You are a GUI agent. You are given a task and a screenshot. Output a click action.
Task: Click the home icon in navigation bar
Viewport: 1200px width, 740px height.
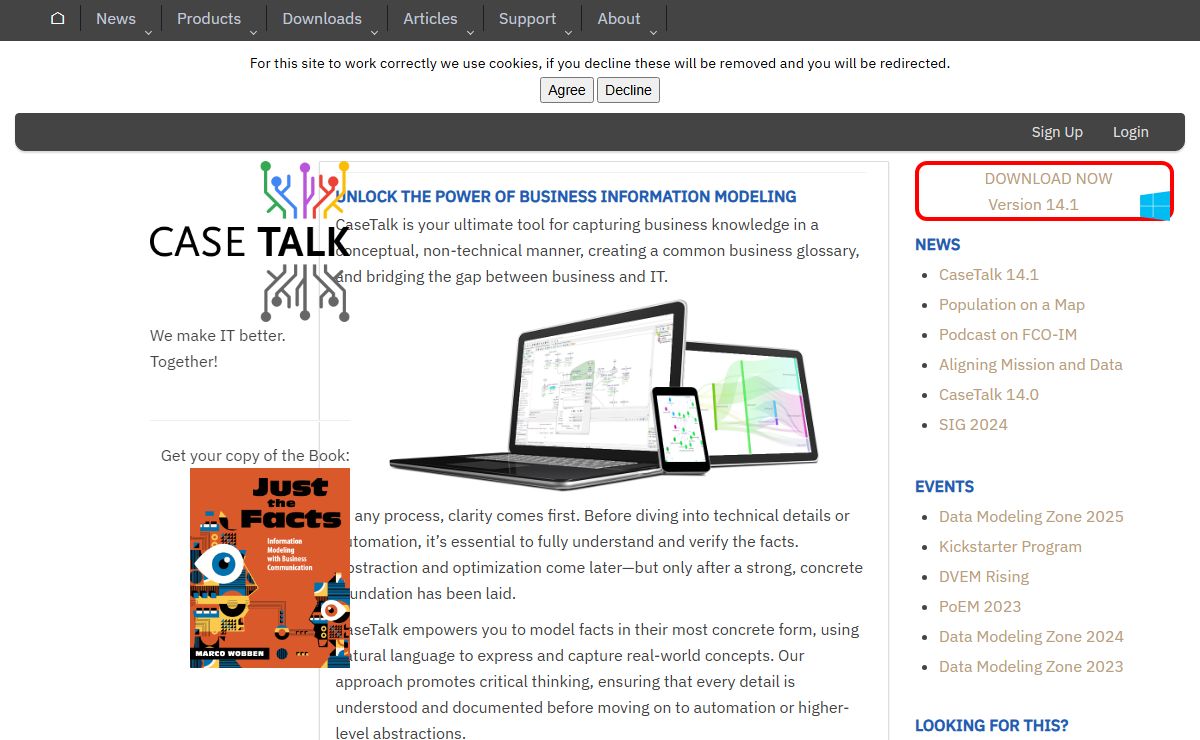tap(58, 18)
